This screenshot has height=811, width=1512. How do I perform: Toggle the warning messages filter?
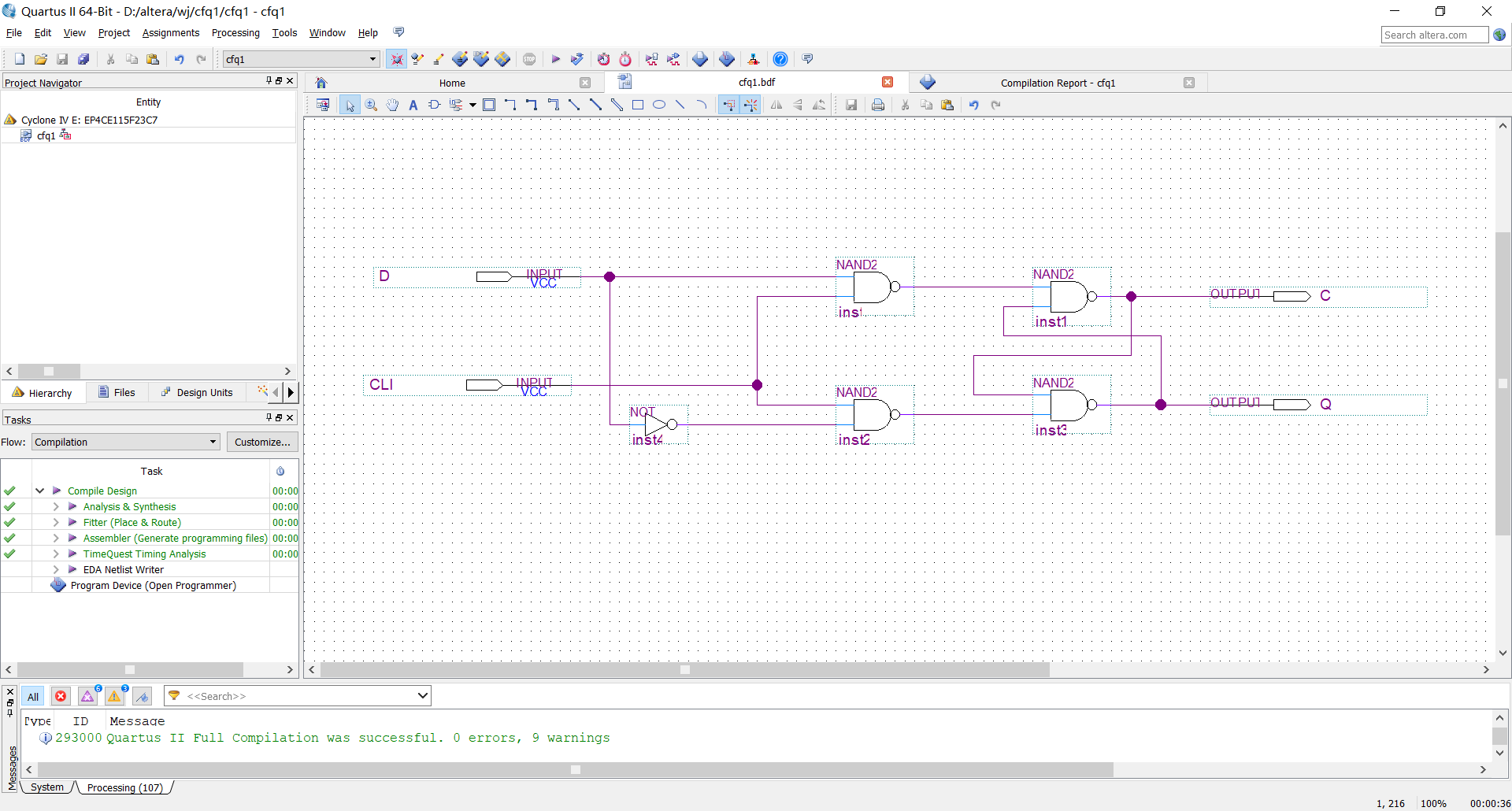pos(115,696)
